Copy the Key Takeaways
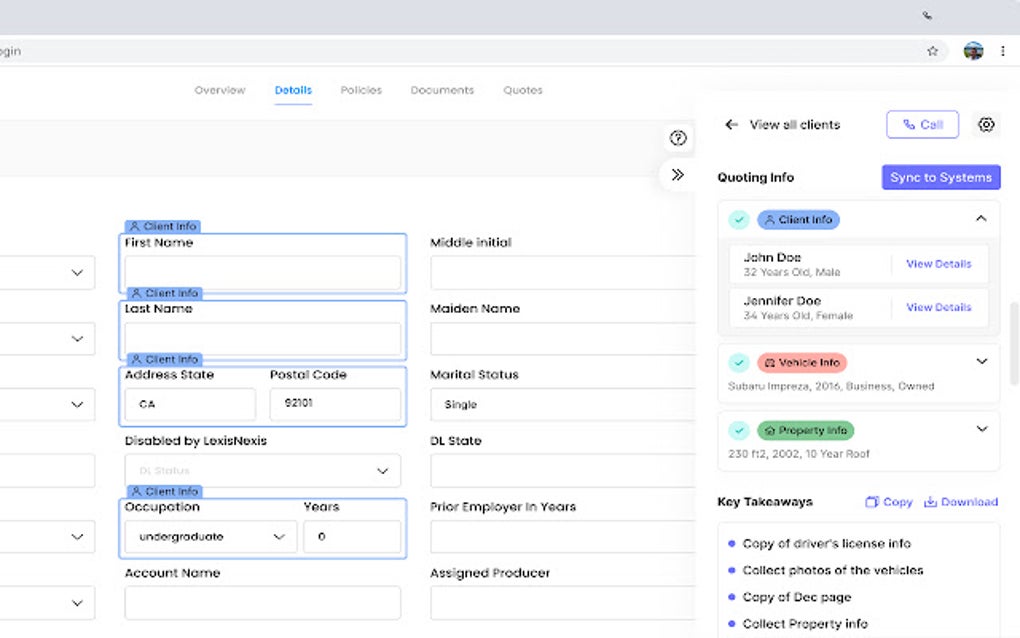This screenshot has height=638, width=1020. coord(888,502)
